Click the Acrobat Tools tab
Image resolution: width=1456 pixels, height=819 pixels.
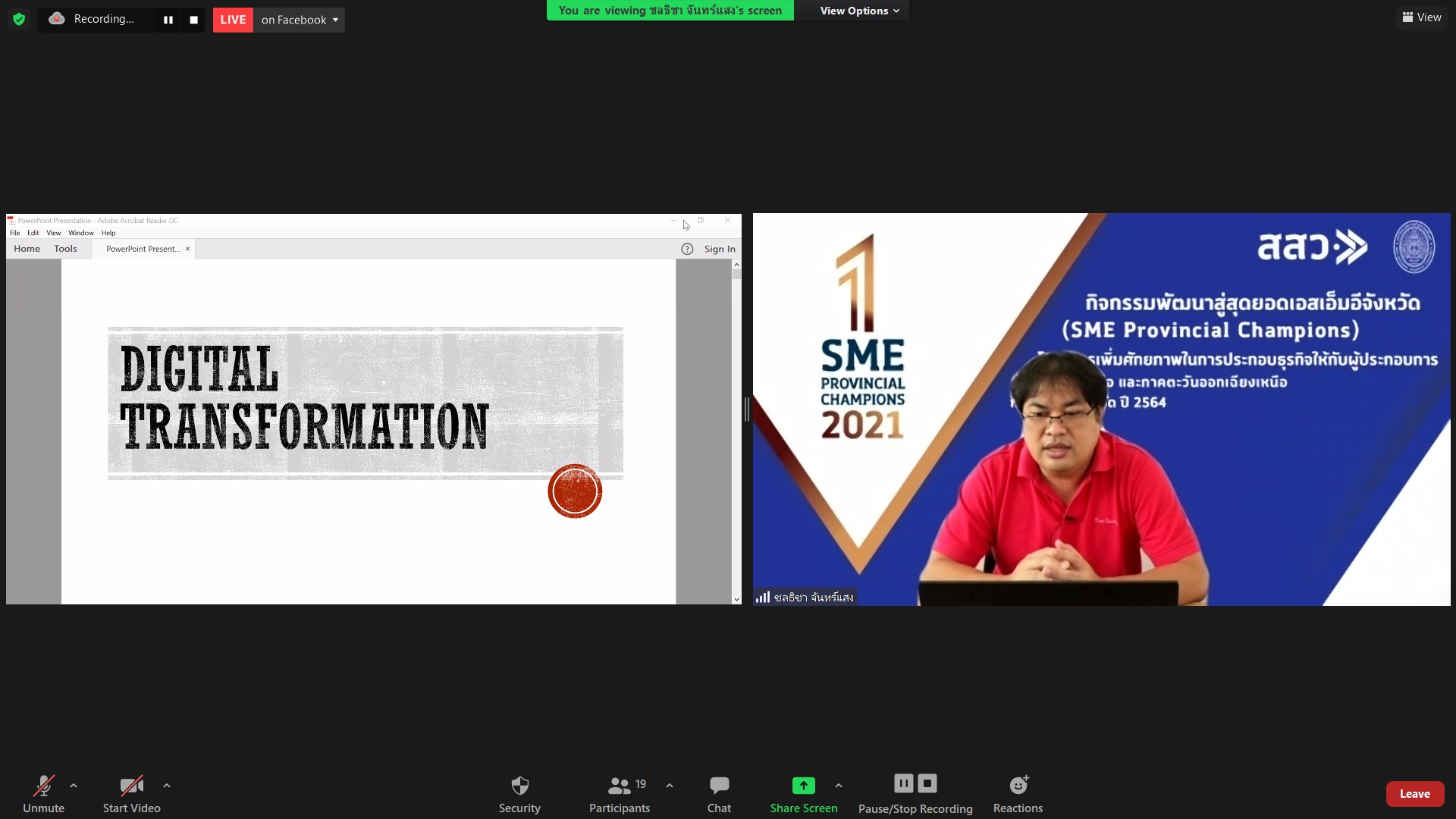click(x=65, y=249)
